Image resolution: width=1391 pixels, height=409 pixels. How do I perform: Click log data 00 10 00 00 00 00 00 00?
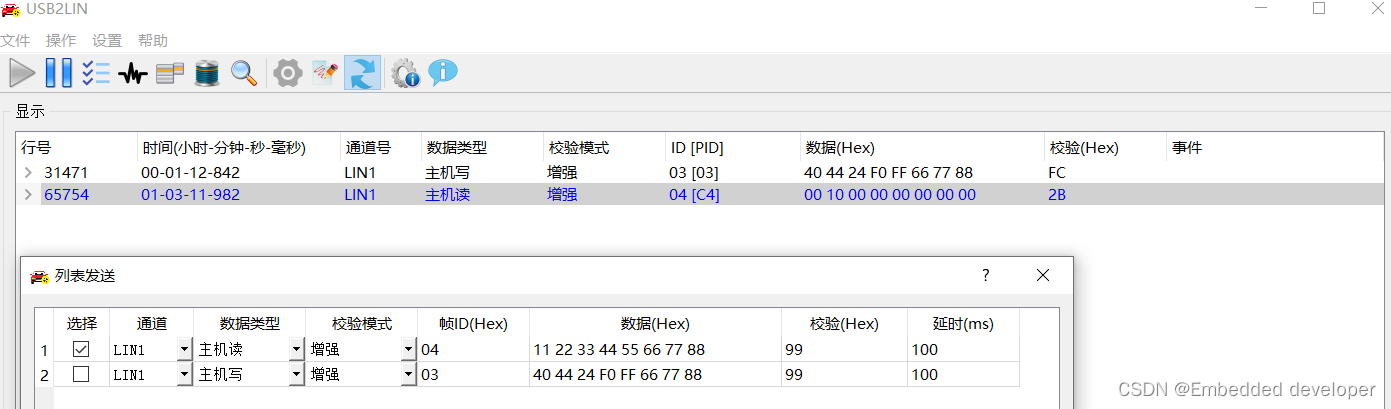(890, 195)
